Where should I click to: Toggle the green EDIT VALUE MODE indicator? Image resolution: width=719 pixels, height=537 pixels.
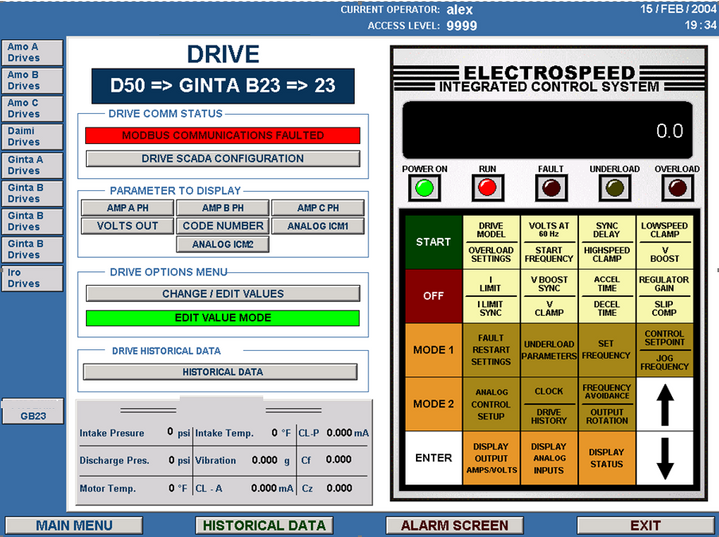pyautogui.click(x=223, y=318)
